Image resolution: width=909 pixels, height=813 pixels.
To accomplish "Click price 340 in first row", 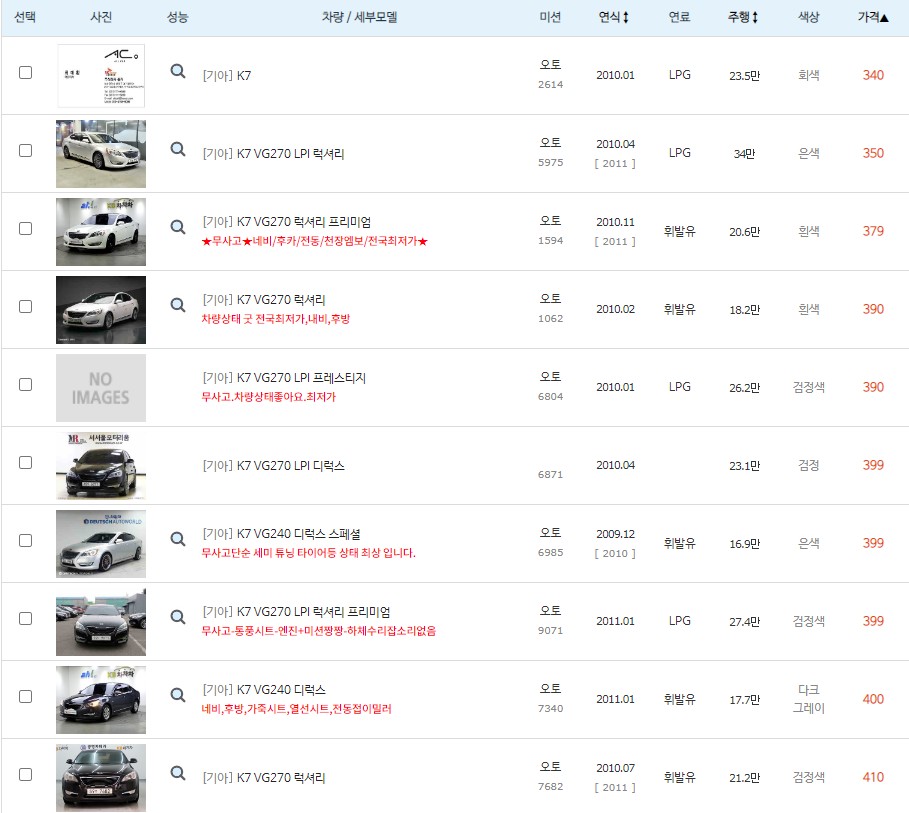I will pos(873,75).
